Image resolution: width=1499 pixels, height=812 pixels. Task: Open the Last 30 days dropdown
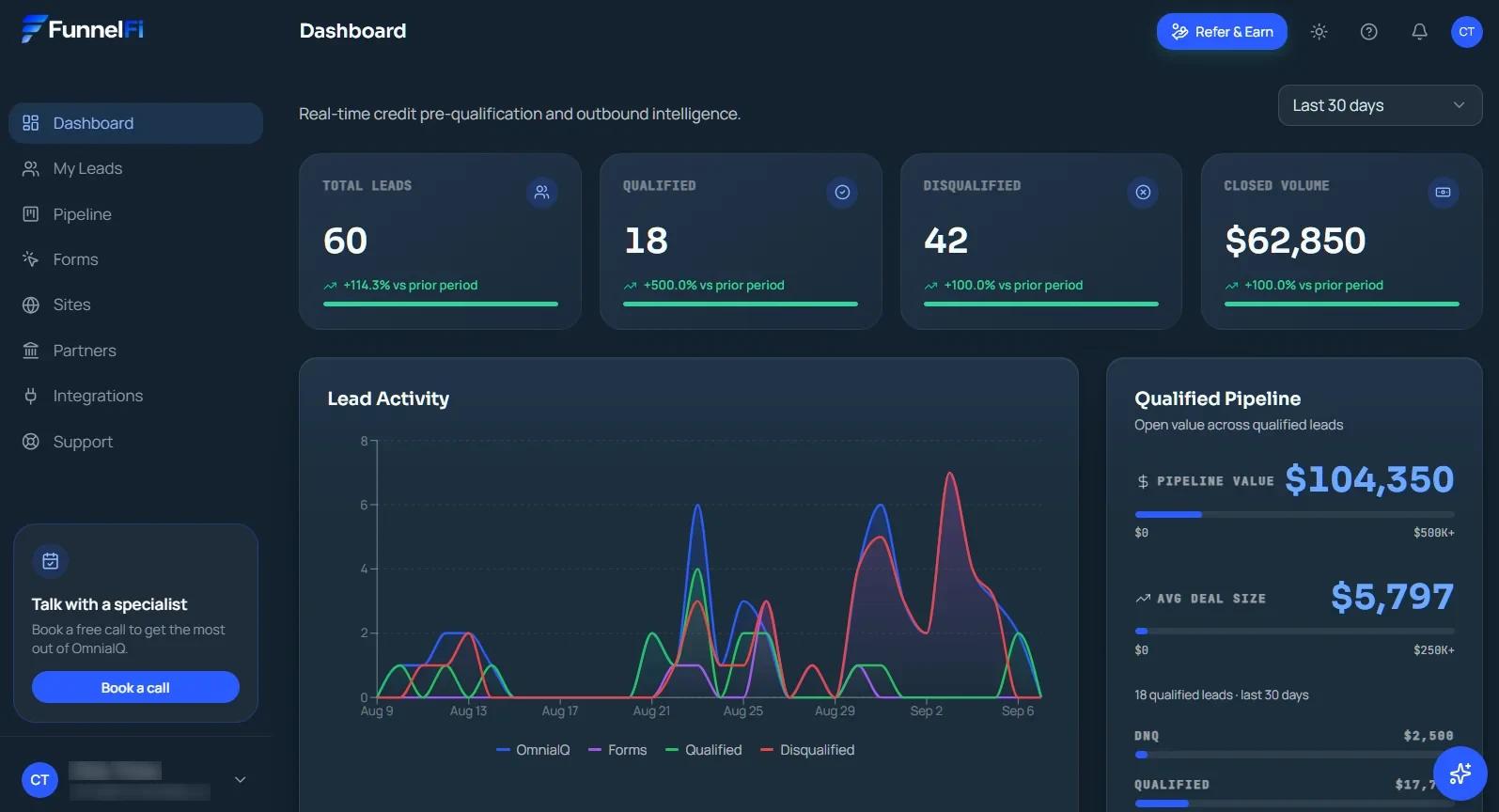click(x=1380, y=105)
